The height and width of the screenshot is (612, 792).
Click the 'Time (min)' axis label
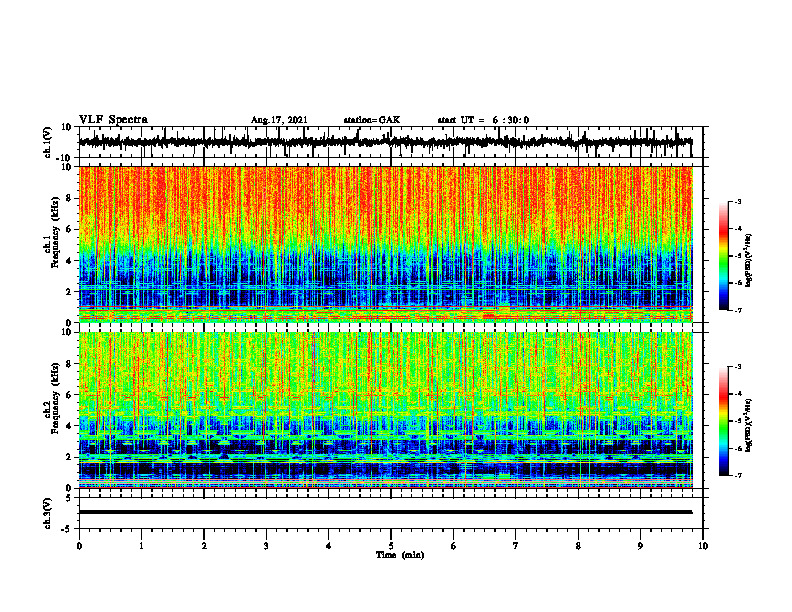[x=400, y=555]
